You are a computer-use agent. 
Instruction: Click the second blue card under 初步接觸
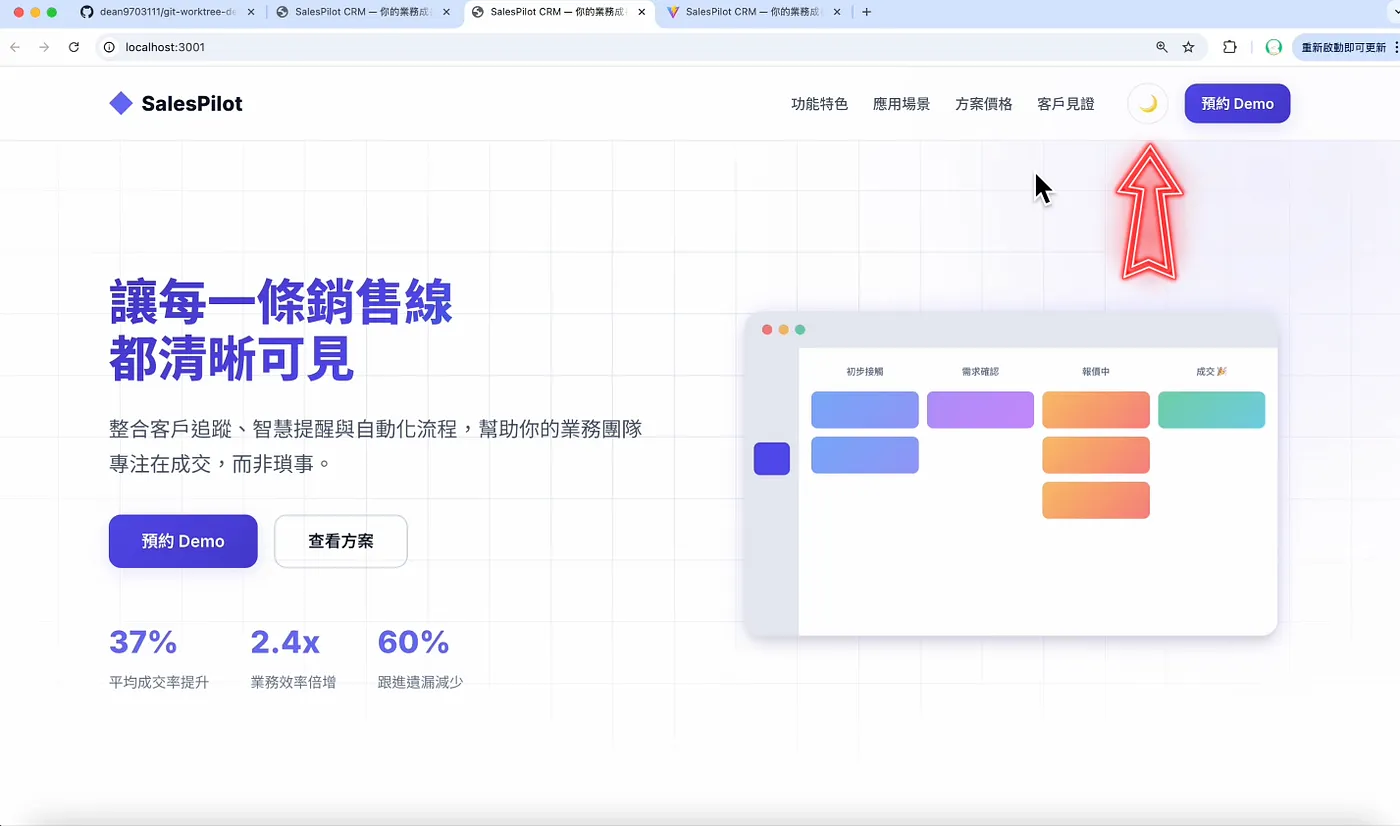[865, 455]
